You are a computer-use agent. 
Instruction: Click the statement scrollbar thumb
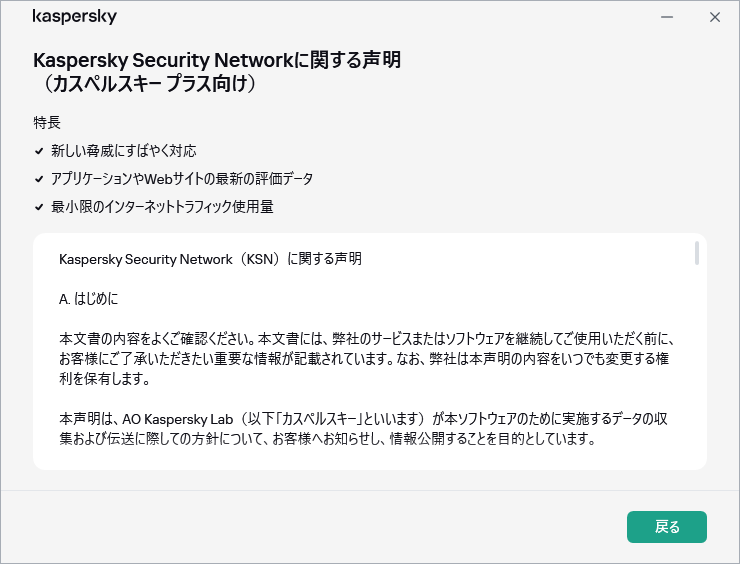[696, 253]
